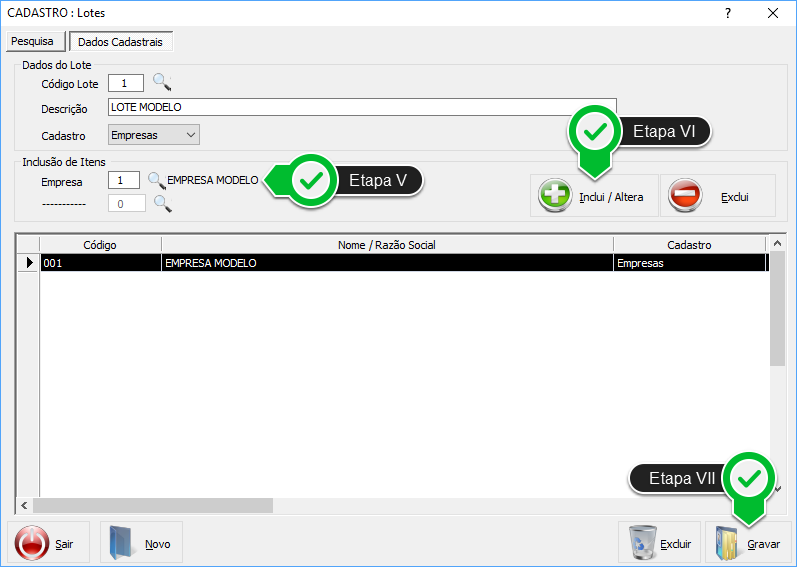Viewport: 797px width, 567px height.
Task: Click the Cadastro column header in grid
Action: coord(689,244)
